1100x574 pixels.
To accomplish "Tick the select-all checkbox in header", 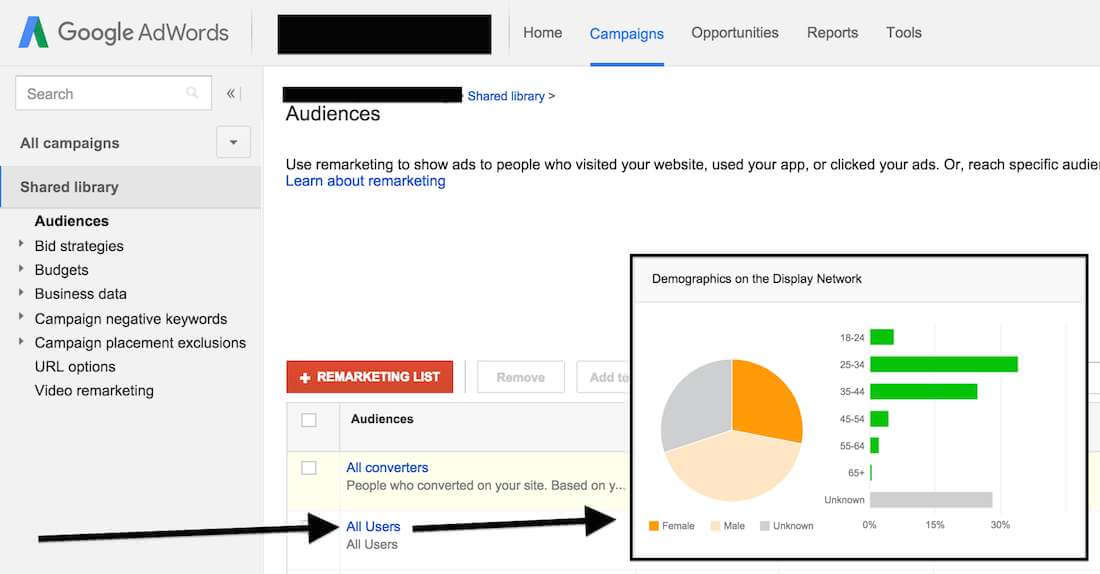I will 309,420.
